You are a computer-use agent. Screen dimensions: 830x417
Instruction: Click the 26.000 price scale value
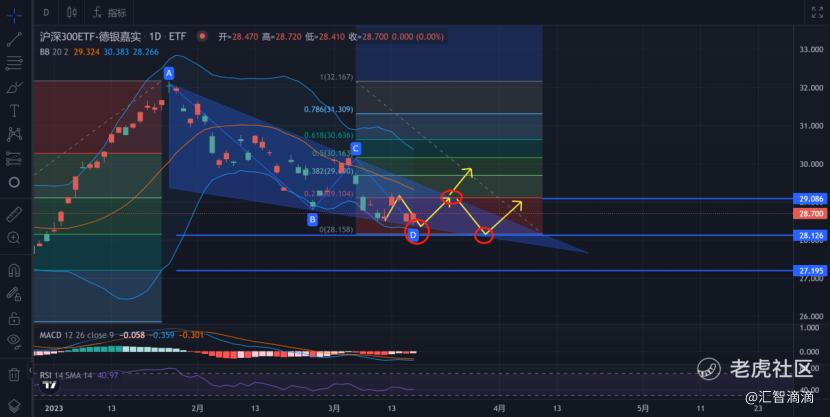[x=811, y=316]
